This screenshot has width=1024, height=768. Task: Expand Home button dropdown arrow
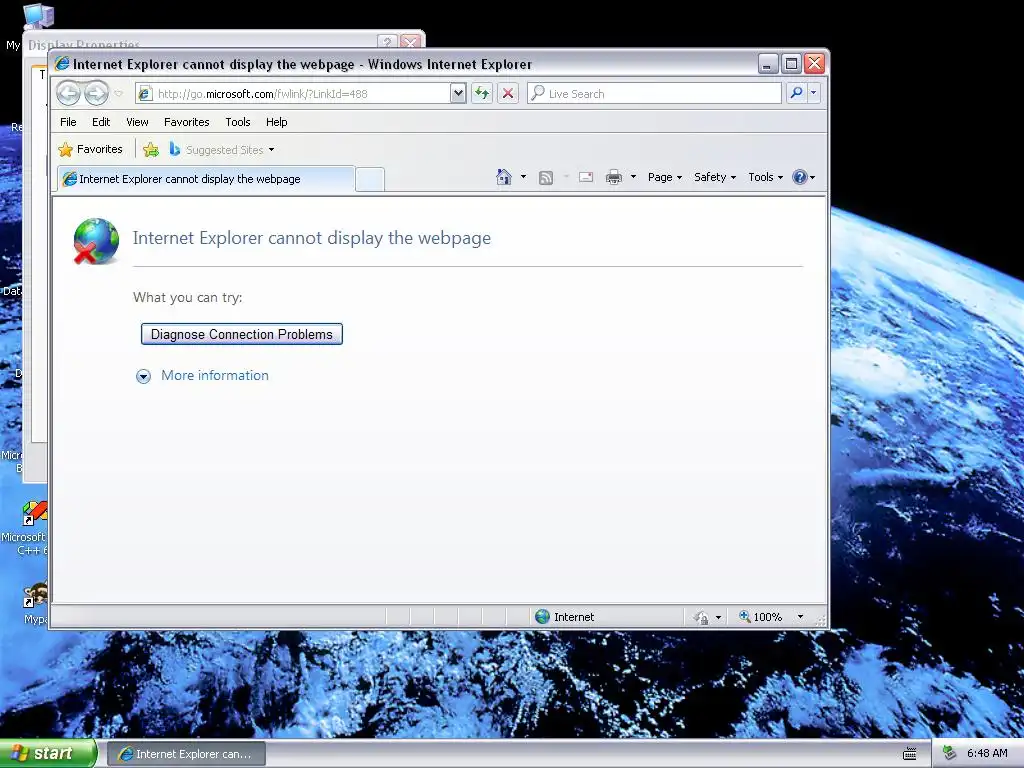(523, 177)
